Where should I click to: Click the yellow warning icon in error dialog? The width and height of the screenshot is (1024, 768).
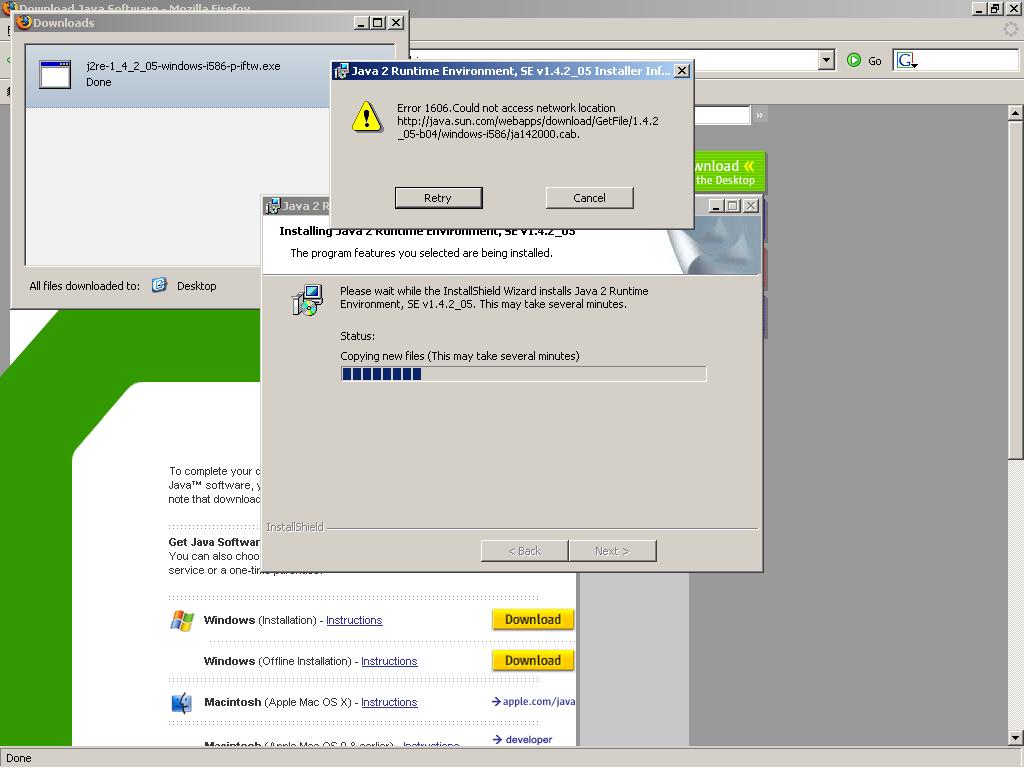point(366,116)
